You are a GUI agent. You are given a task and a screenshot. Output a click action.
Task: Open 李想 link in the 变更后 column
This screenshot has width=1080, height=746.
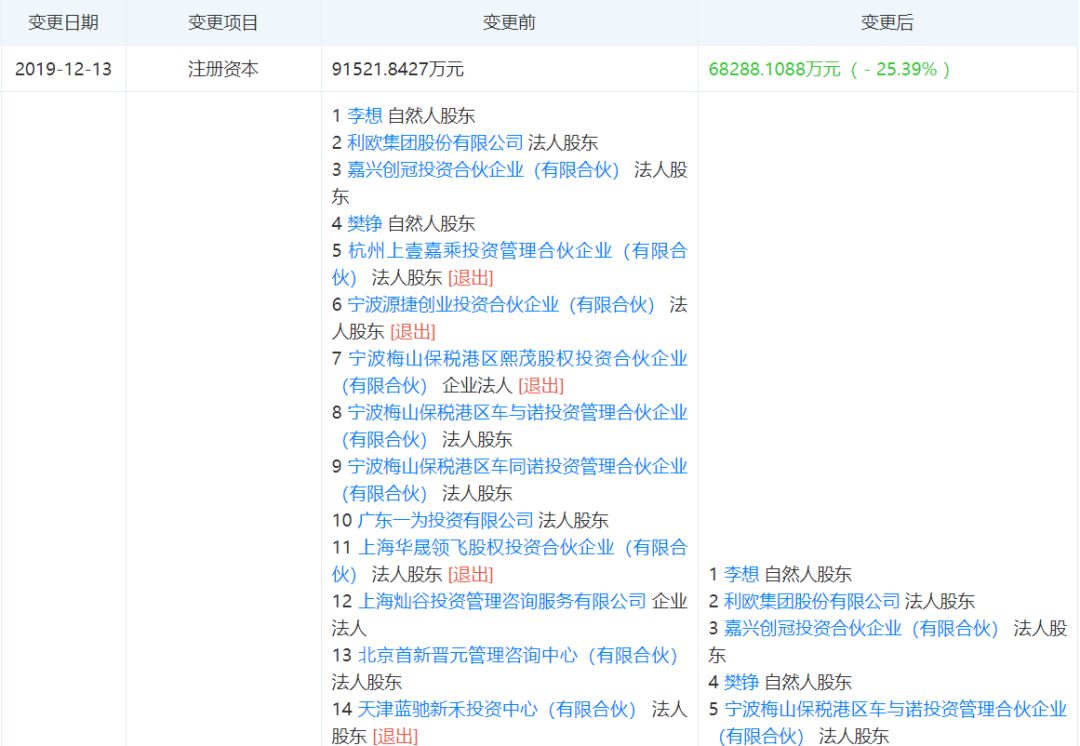click(741, 574)
